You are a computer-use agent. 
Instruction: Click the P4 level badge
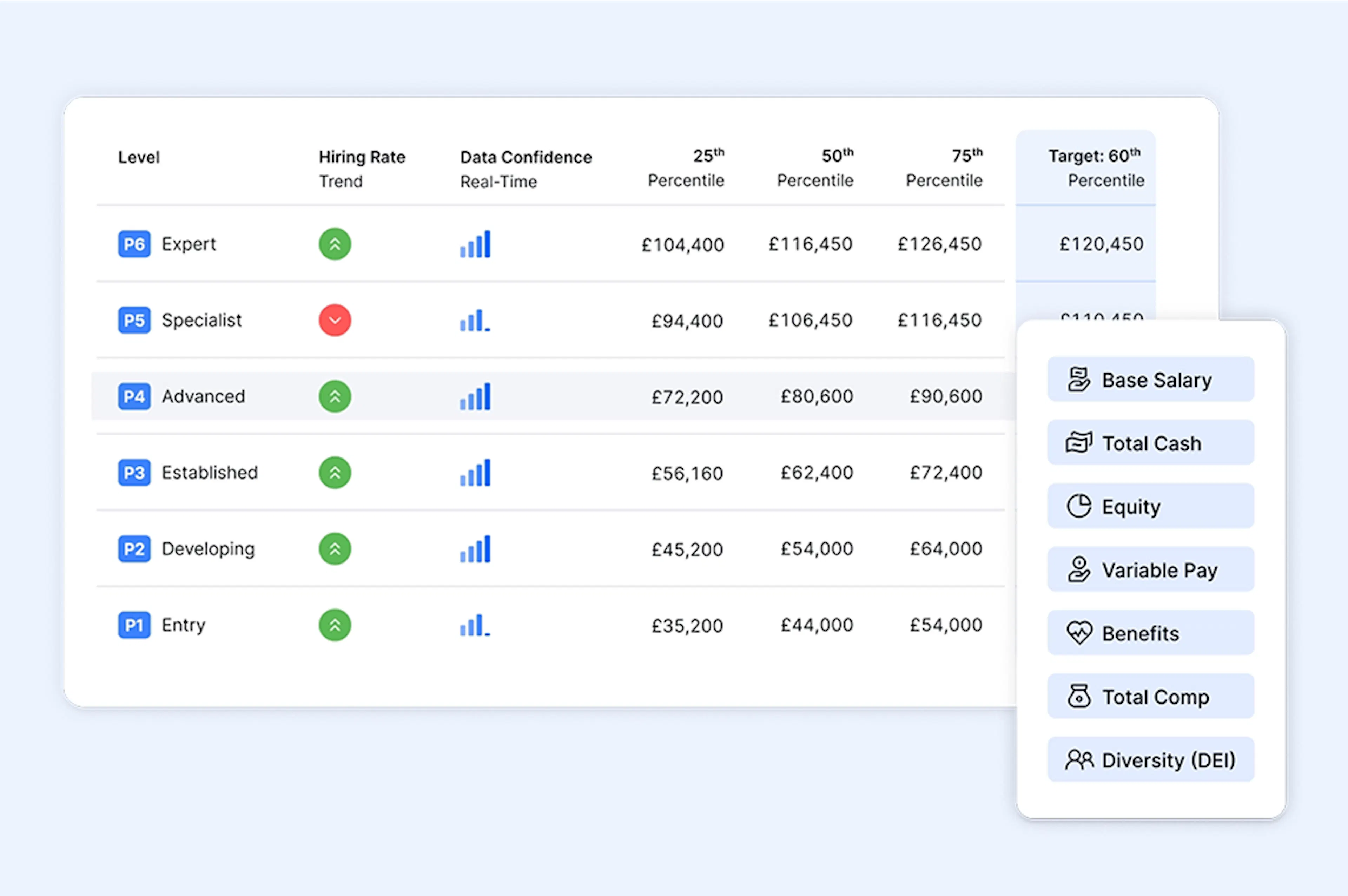click(x=134, y=396)
